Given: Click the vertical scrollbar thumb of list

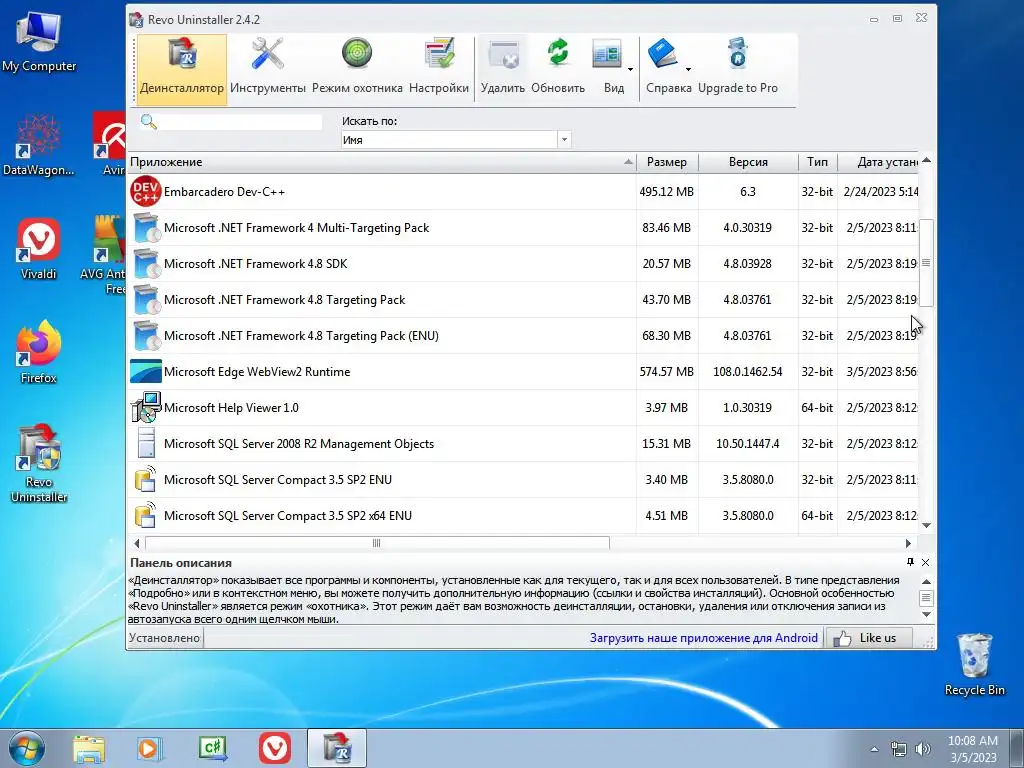Looking at the screenshot, I should (926, 263).
